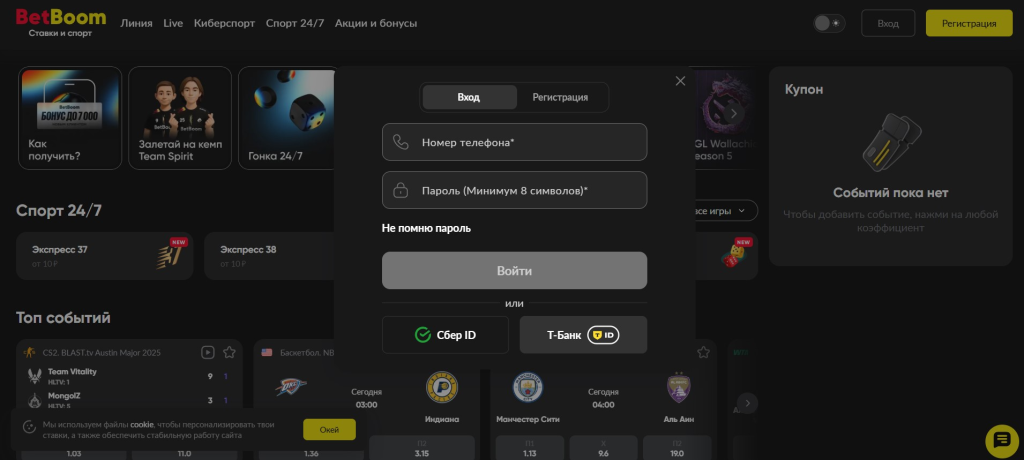Click the yellow Регистрация header button
The width and height of the screenshot is (1024, 460).
(969, 23)
